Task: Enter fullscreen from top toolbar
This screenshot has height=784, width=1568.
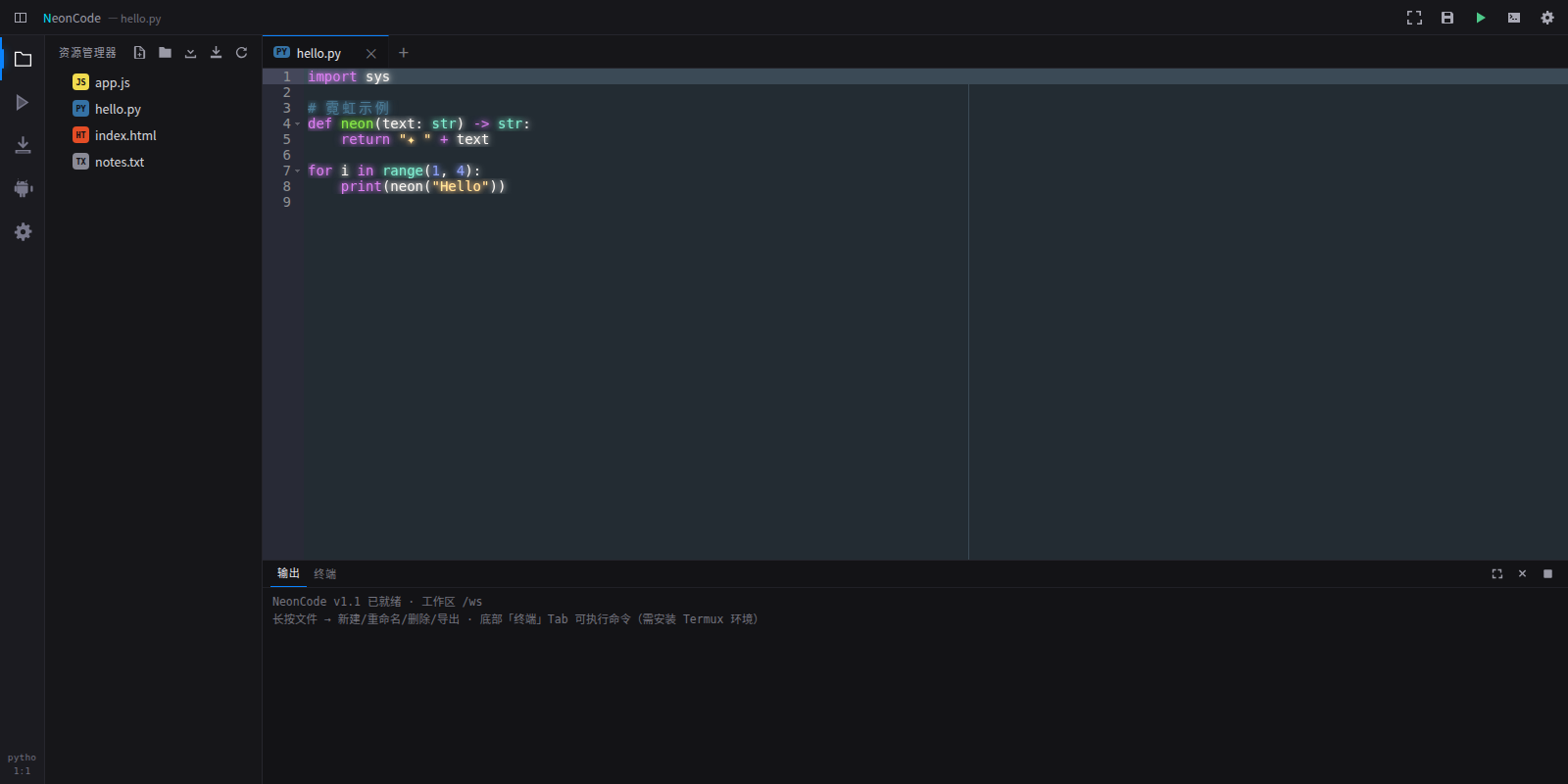Action: coord(1414,18)
